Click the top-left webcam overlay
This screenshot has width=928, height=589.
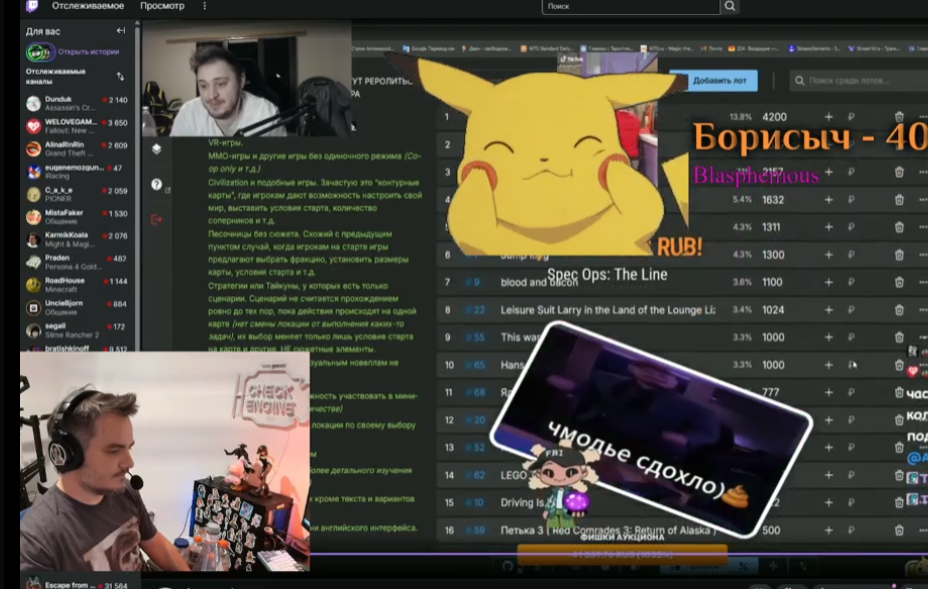click(247, 79)
